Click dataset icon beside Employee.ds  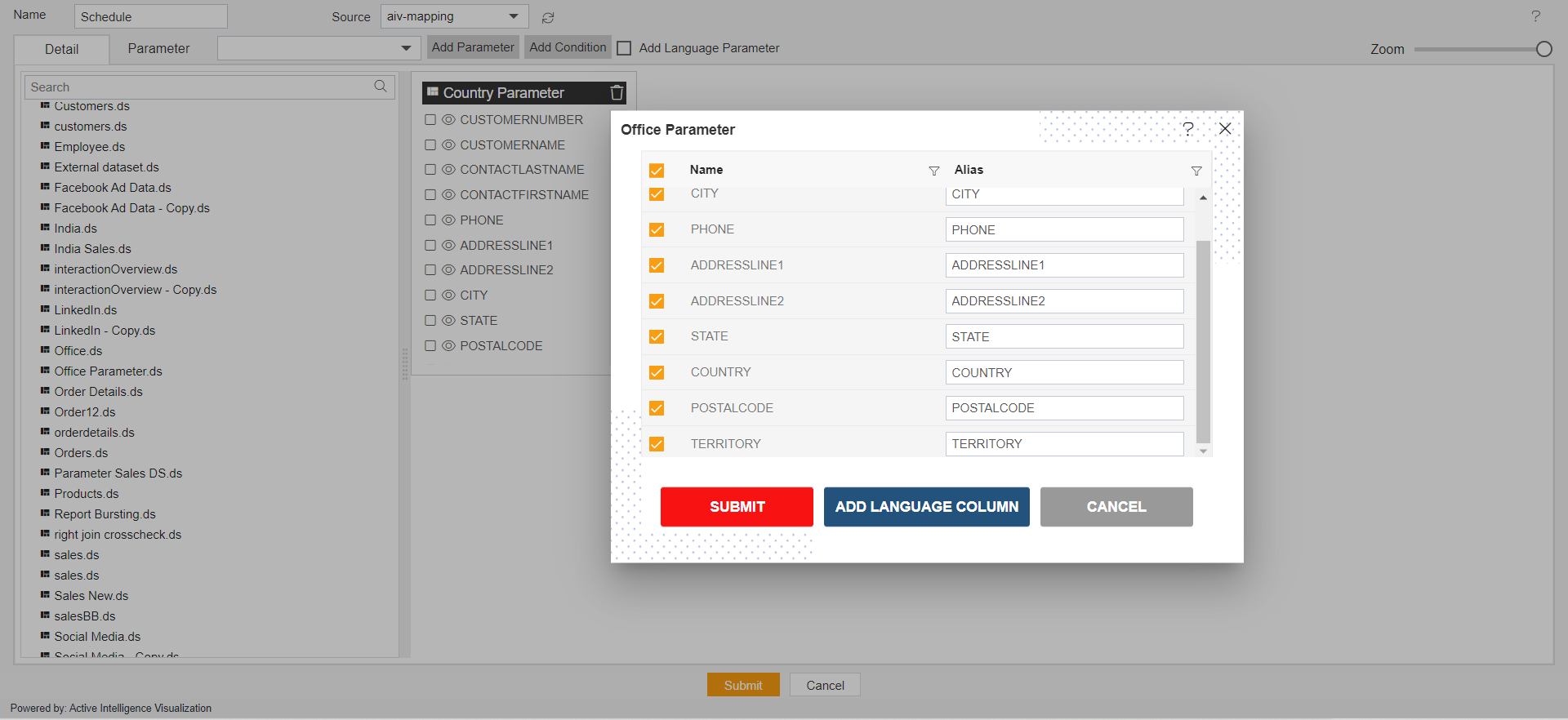45,146
